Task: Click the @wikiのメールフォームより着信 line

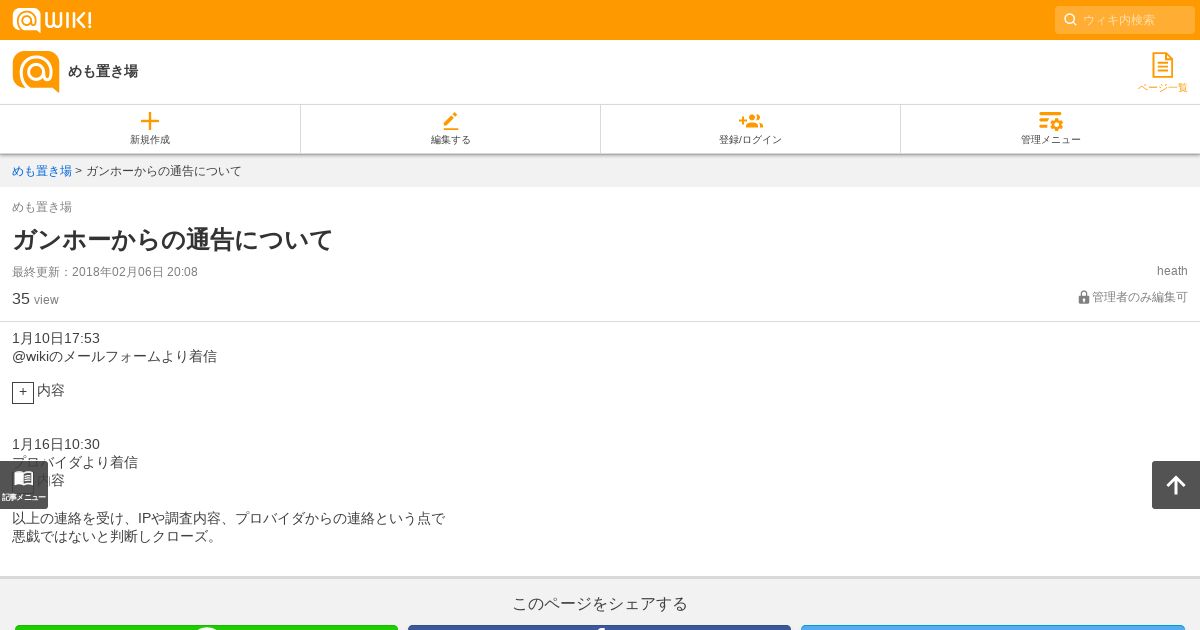Action: (x=114, y=356)
